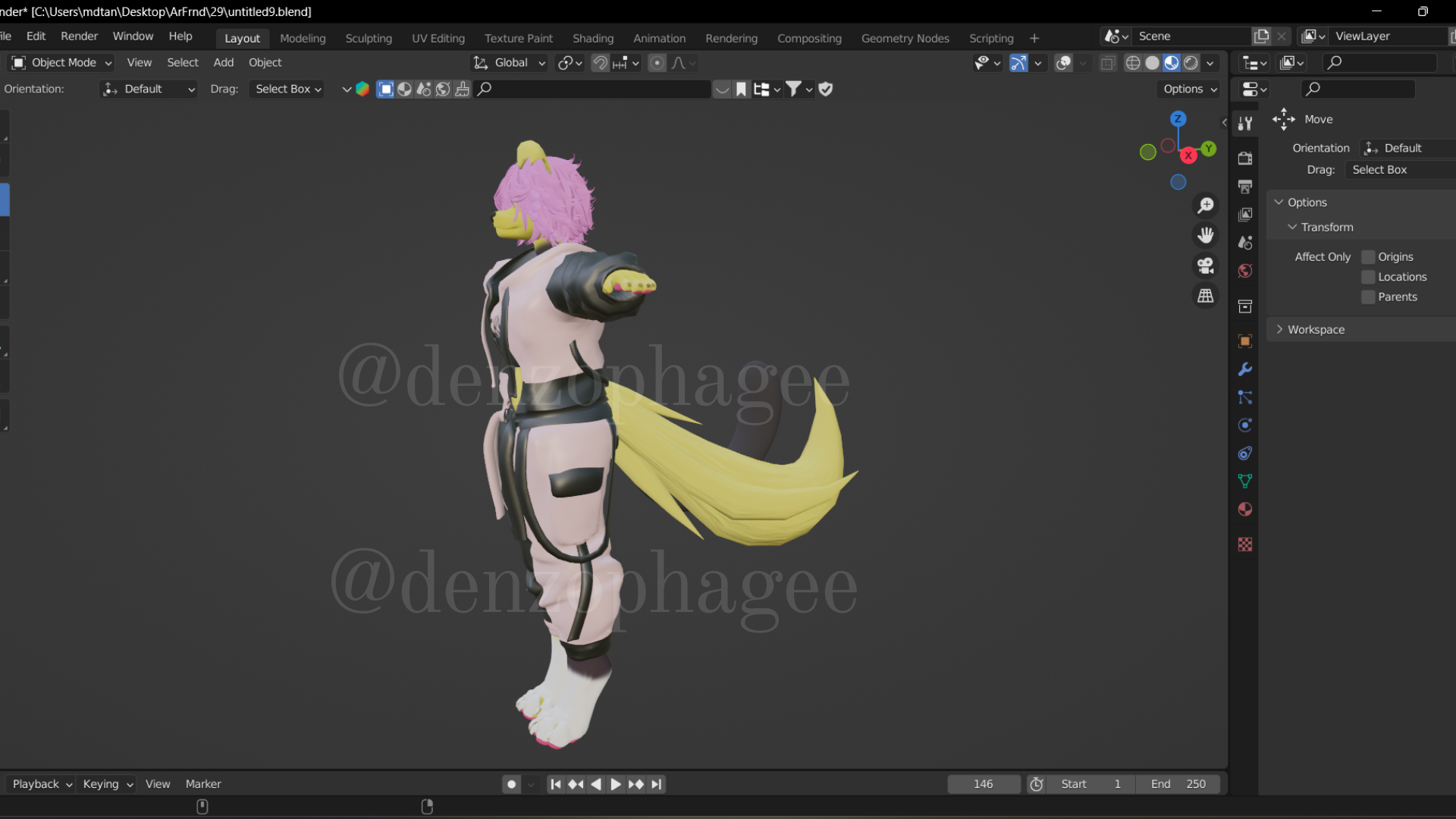
Task: Open the World properties tab
Action: 1244,271
